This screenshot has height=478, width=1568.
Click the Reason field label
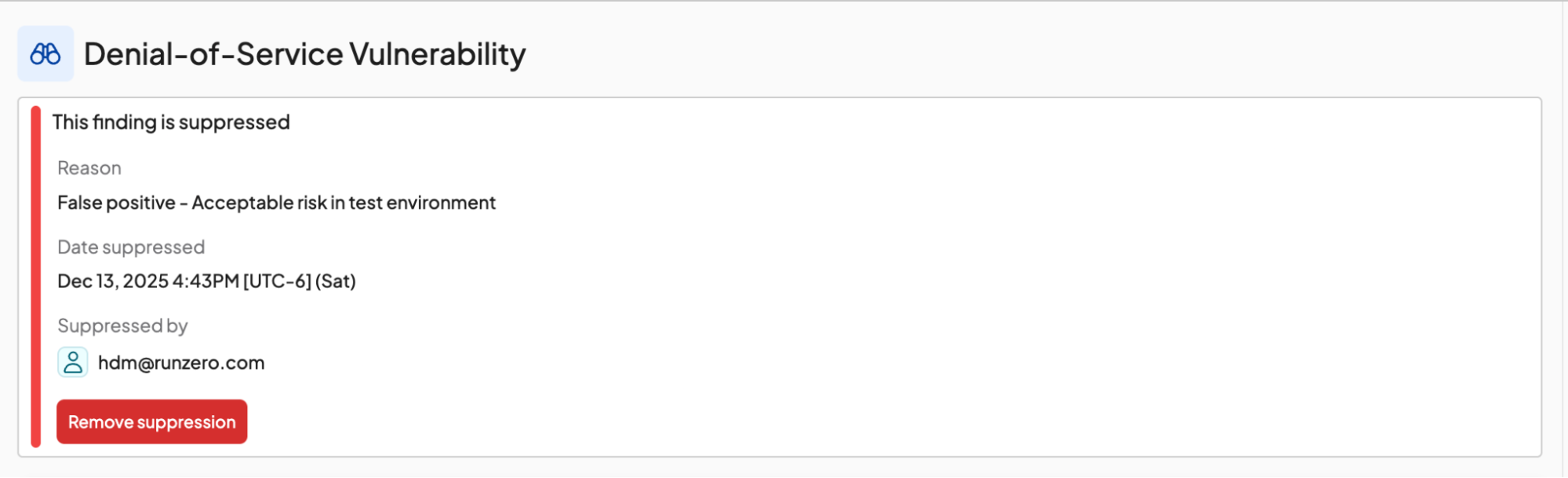click(89, 168)
